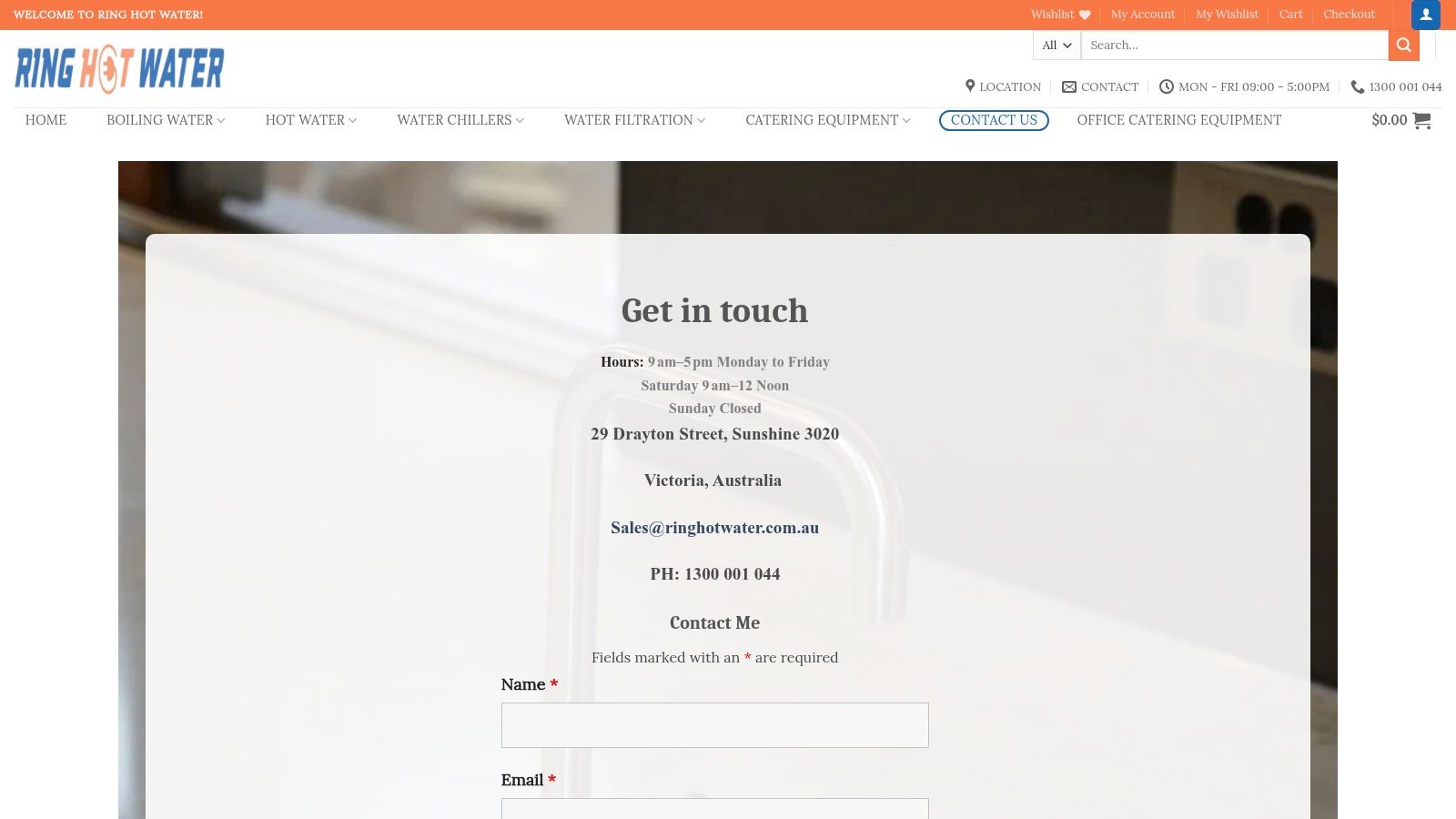Click the 'Contact Me' heading
Screen dimensions: 1456x819
pyautogui.click(x=714, y=622)
